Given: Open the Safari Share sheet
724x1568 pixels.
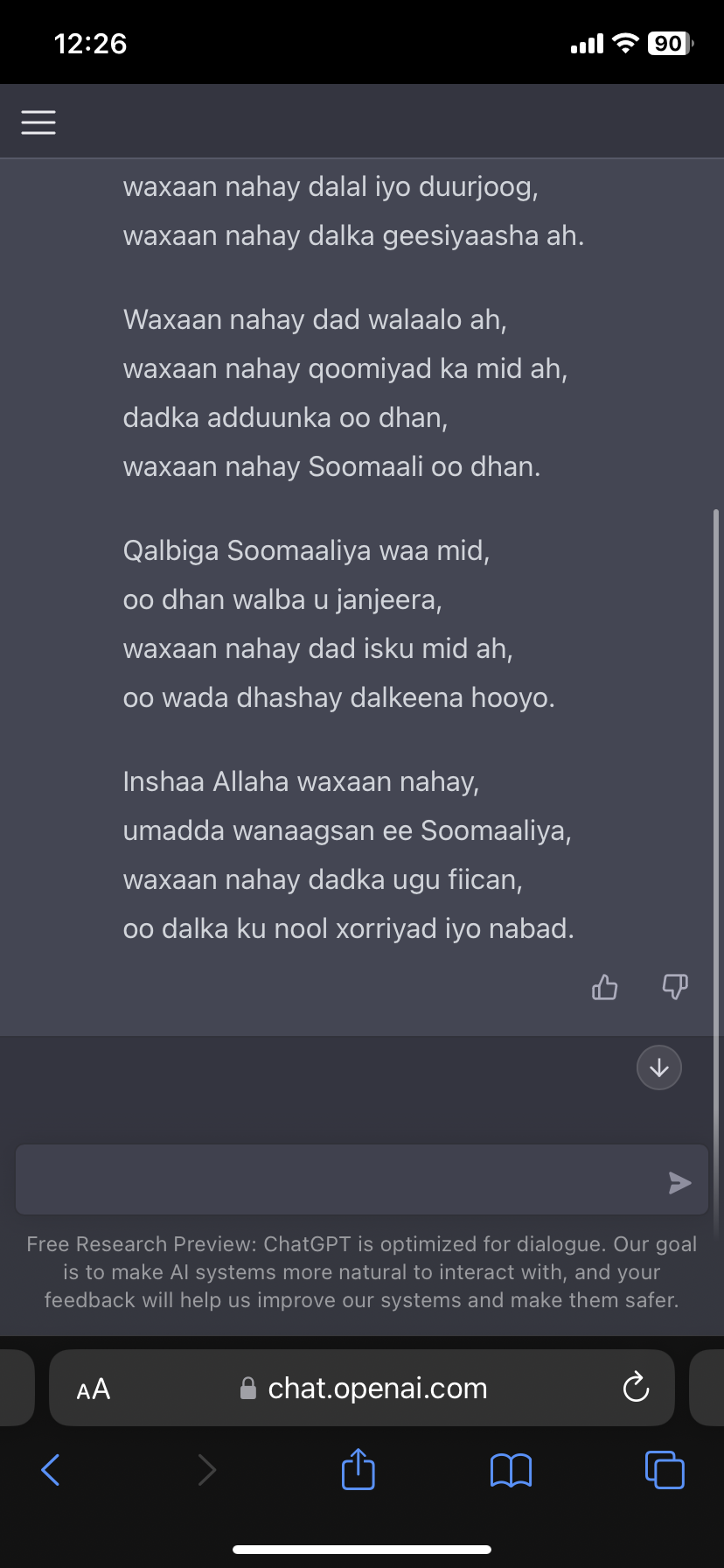Looking at the screenshot, I should 358,1468.
